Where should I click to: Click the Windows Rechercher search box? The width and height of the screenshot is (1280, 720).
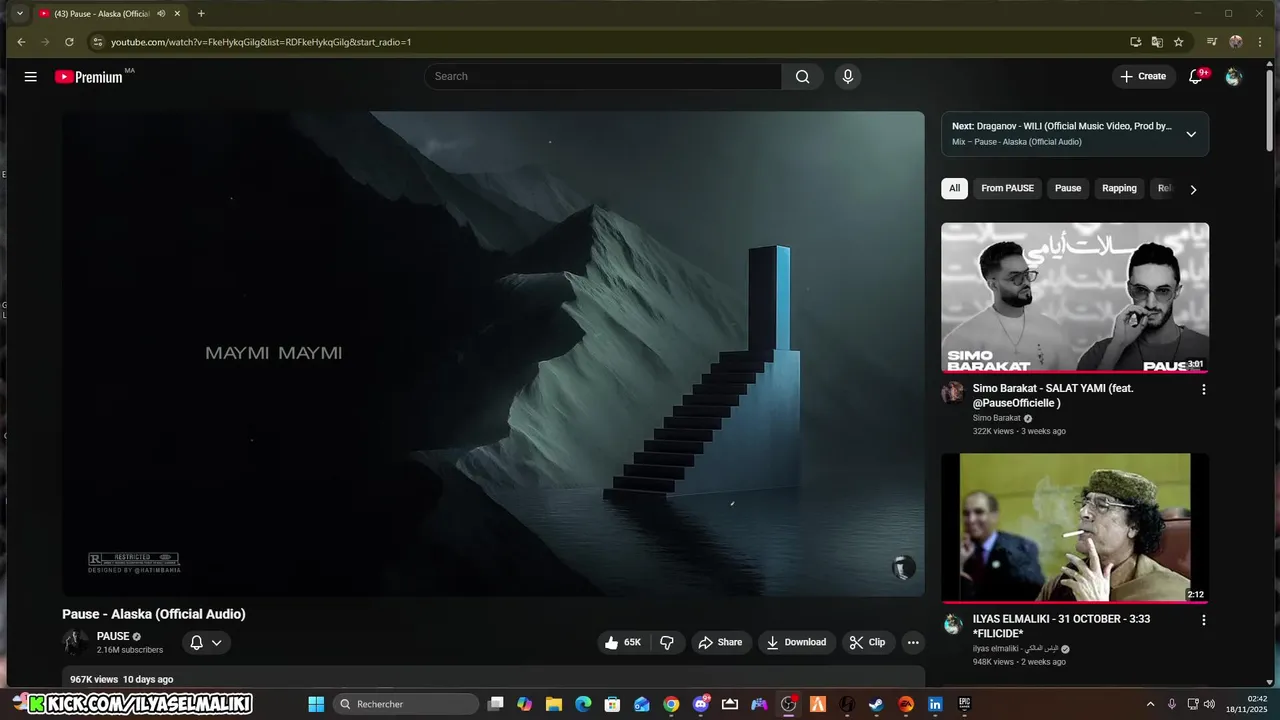406,704
